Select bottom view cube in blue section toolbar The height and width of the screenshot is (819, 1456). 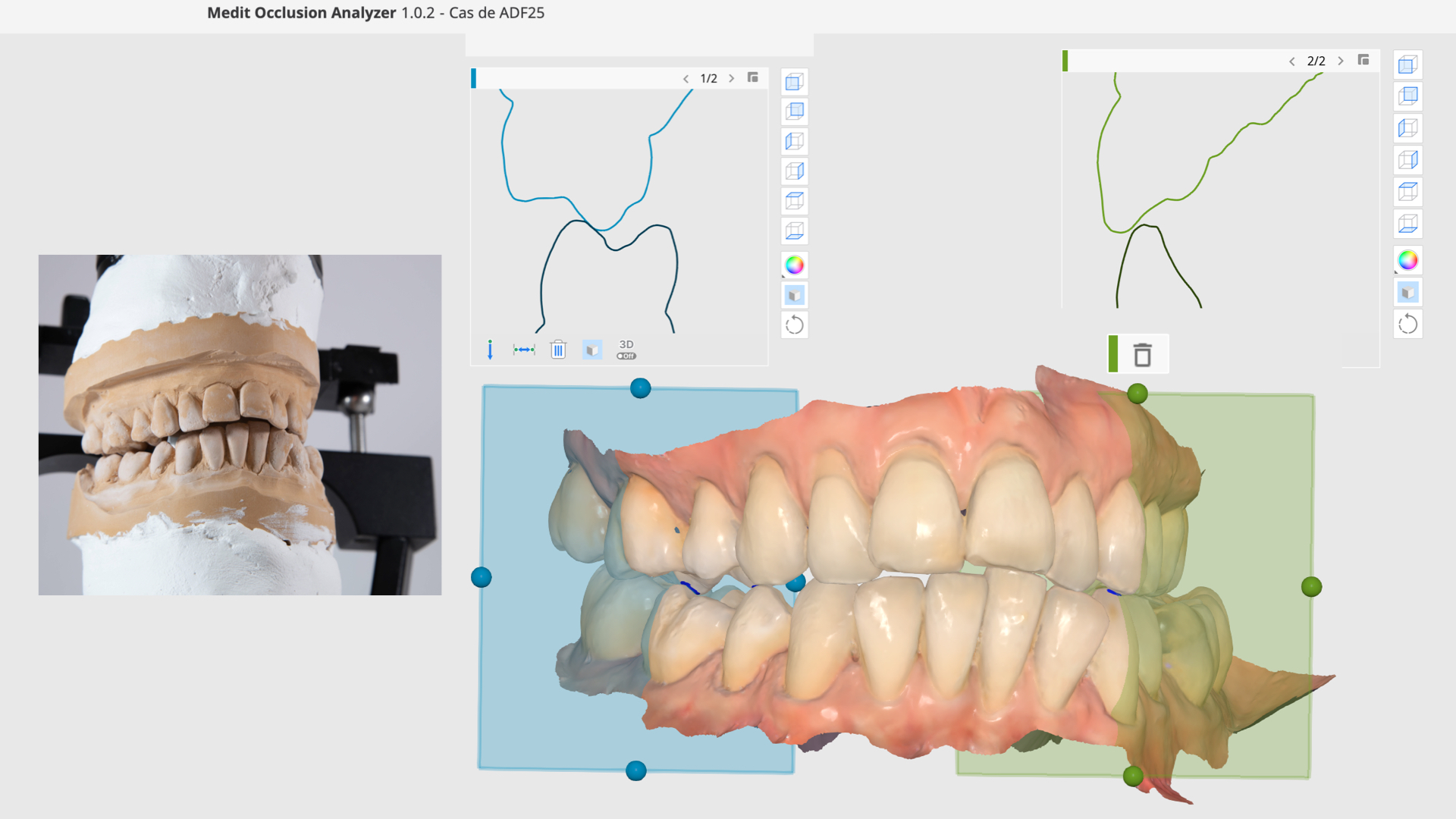[x=794, y=231]
